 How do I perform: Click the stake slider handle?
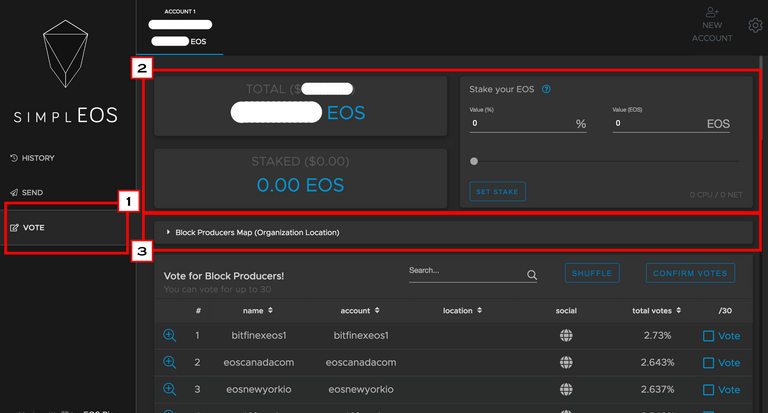click(474, 161)
